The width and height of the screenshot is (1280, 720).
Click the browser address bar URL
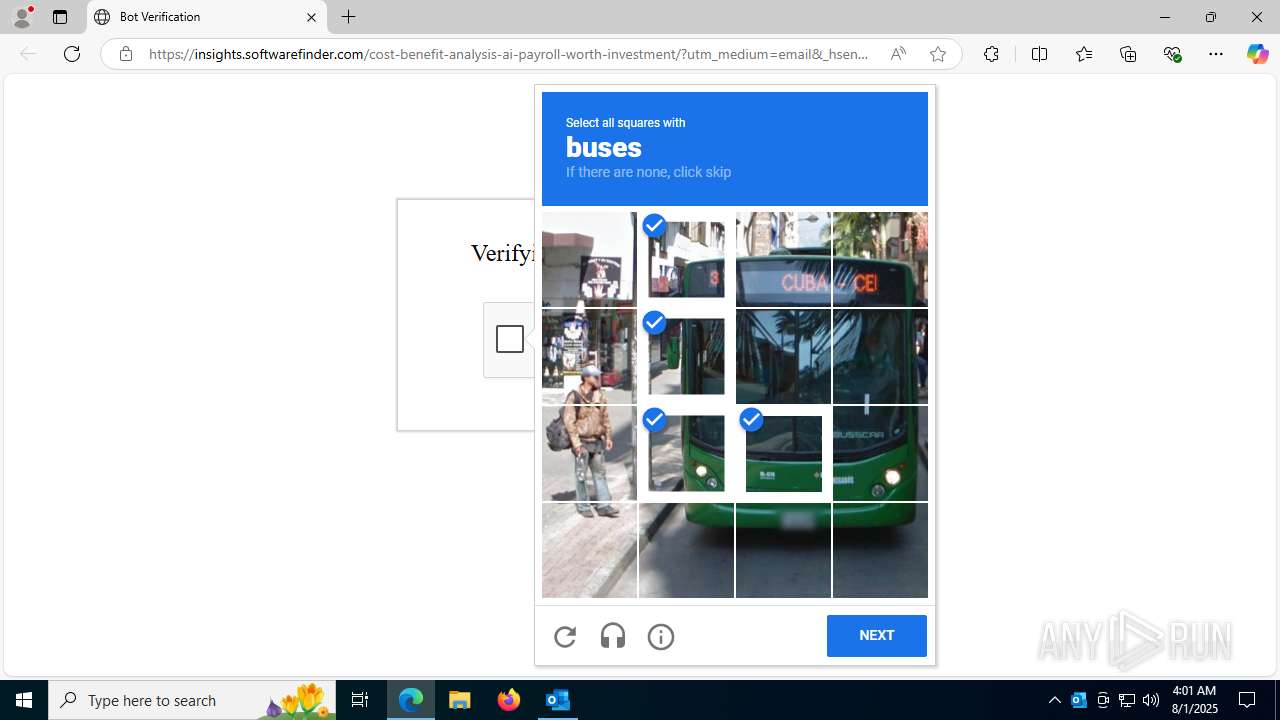pyautogui.click(x=508, y=54)
